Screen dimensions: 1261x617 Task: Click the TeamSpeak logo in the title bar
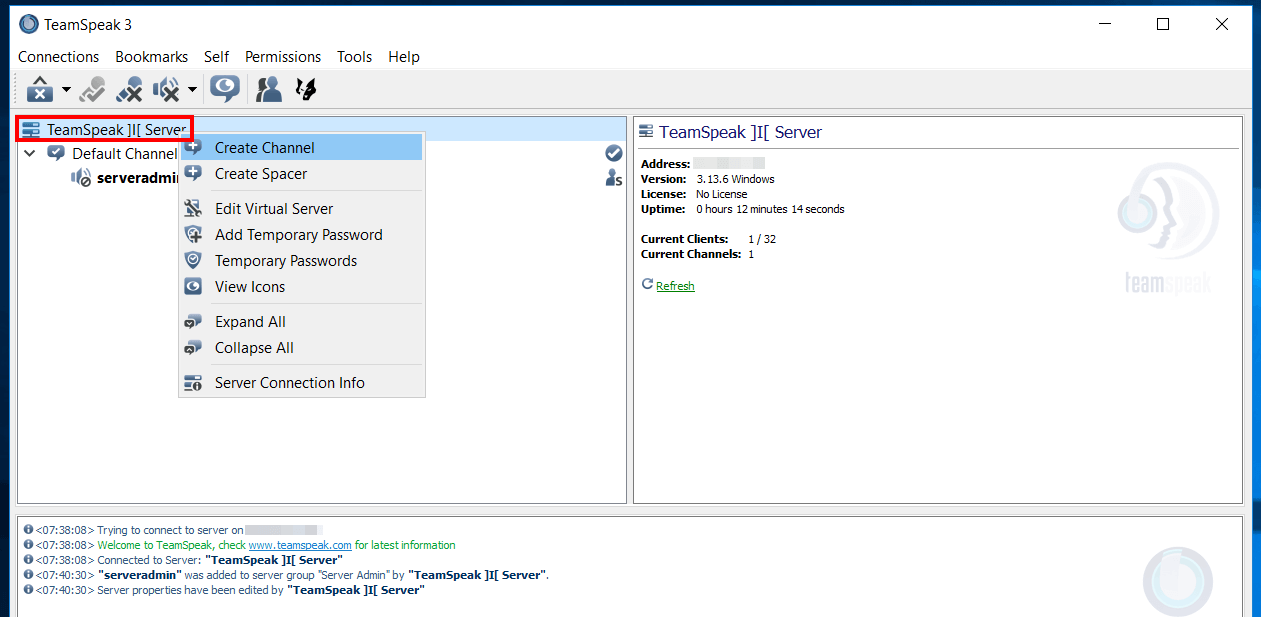pyautogui.click(x=27, y=23)
